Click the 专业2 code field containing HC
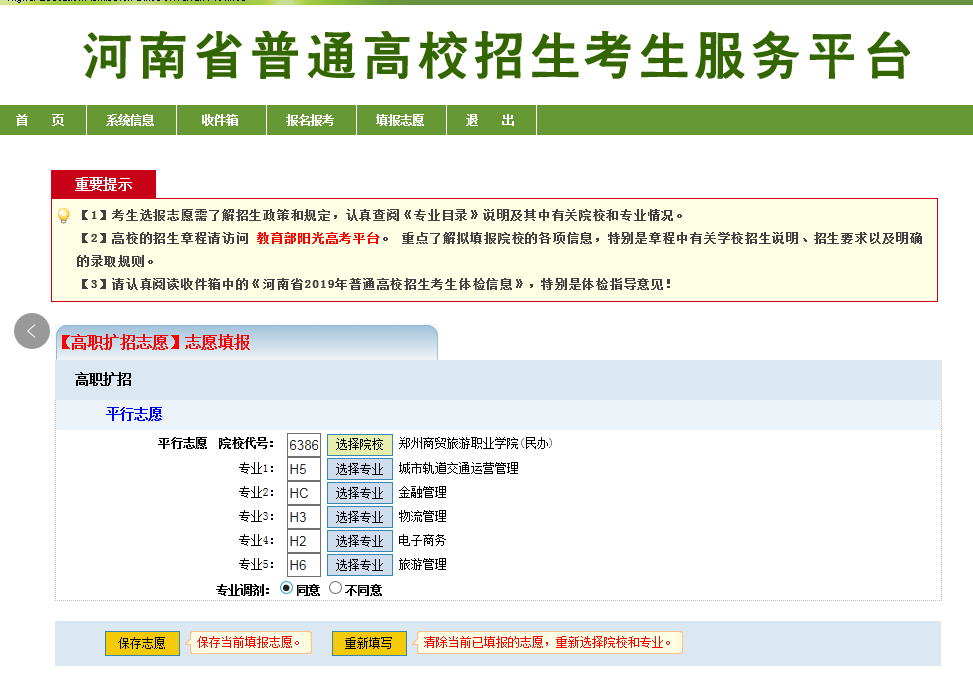This screenshot has width=973, height=674. tap(303, 493)
